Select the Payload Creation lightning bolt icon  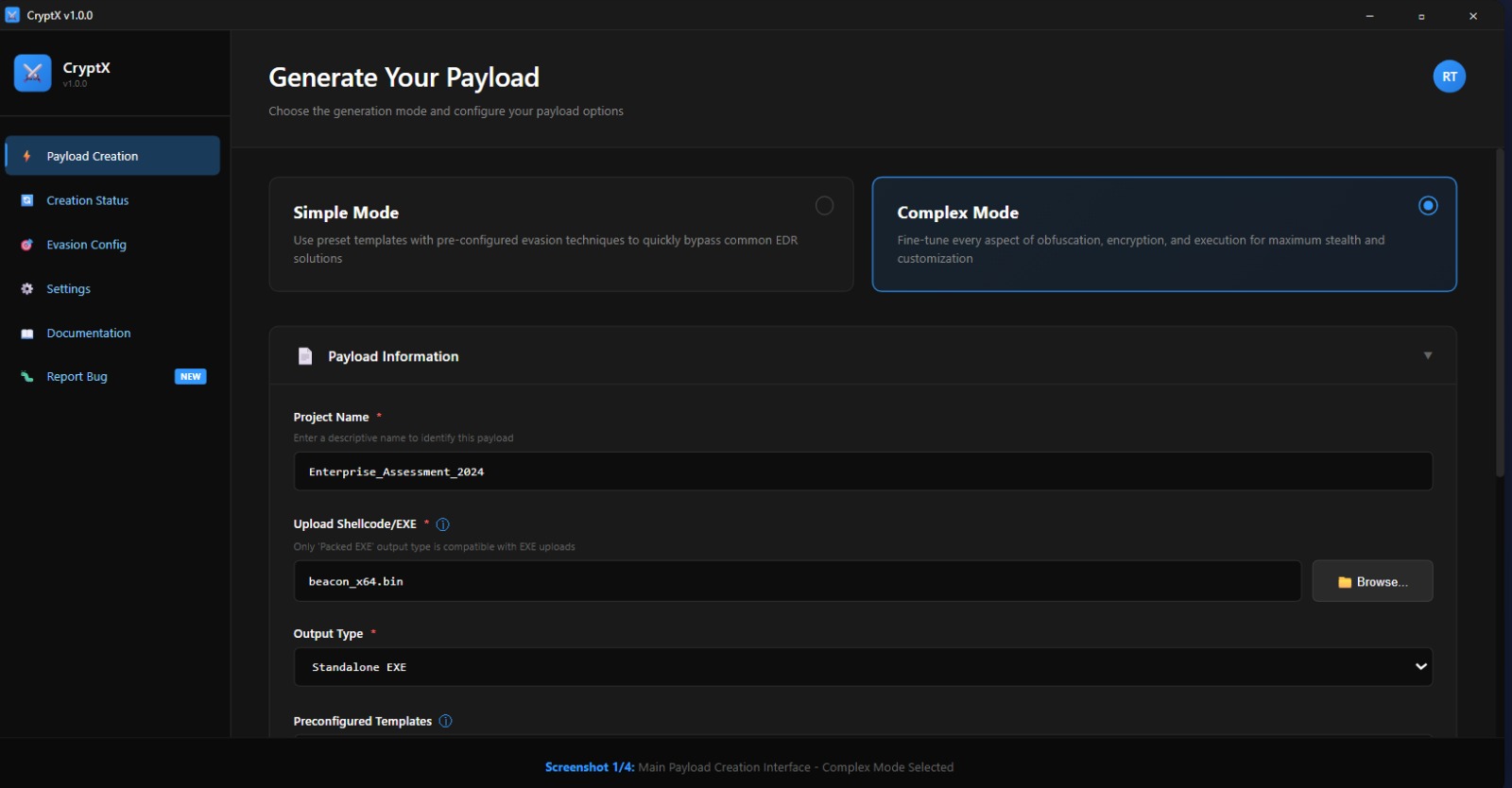(26, 156)
